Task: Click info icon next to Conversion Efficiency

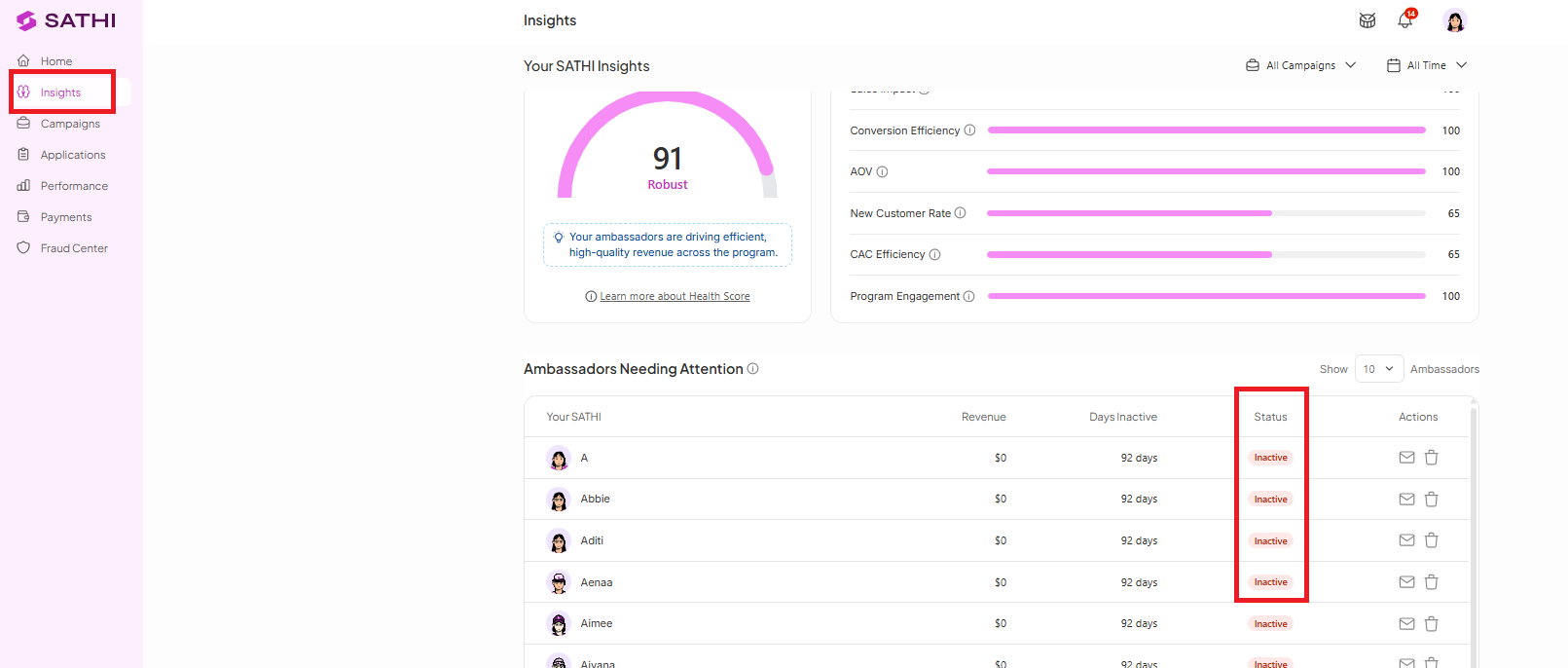Action: (969, 130)
